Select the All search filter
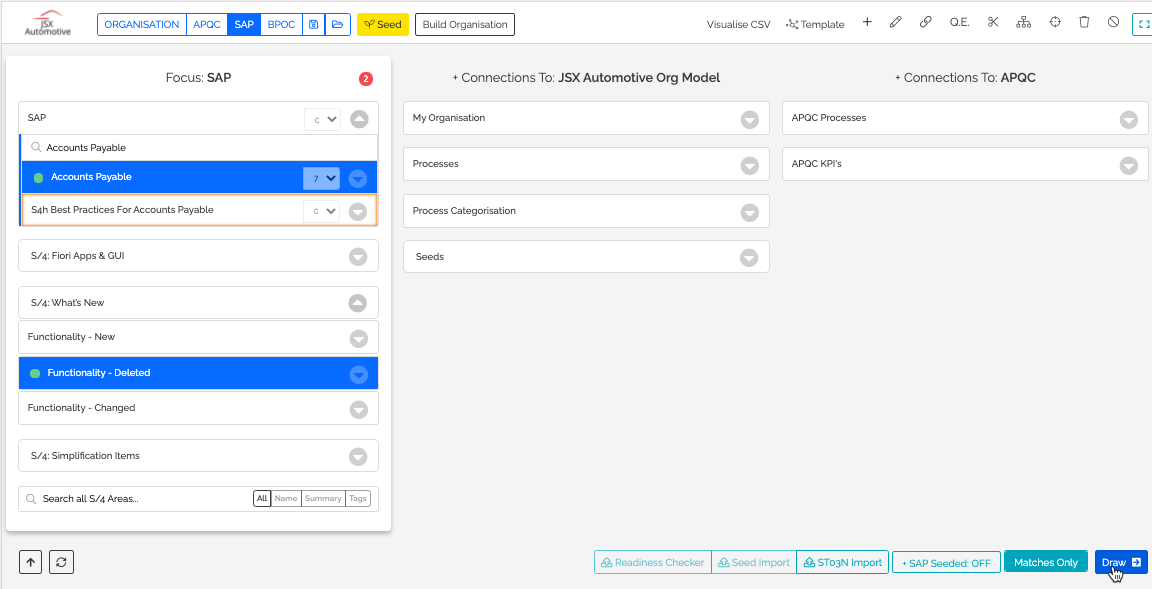Image resolution: width=1152 pixels, height=589 pixels. (x=262, y=499)
